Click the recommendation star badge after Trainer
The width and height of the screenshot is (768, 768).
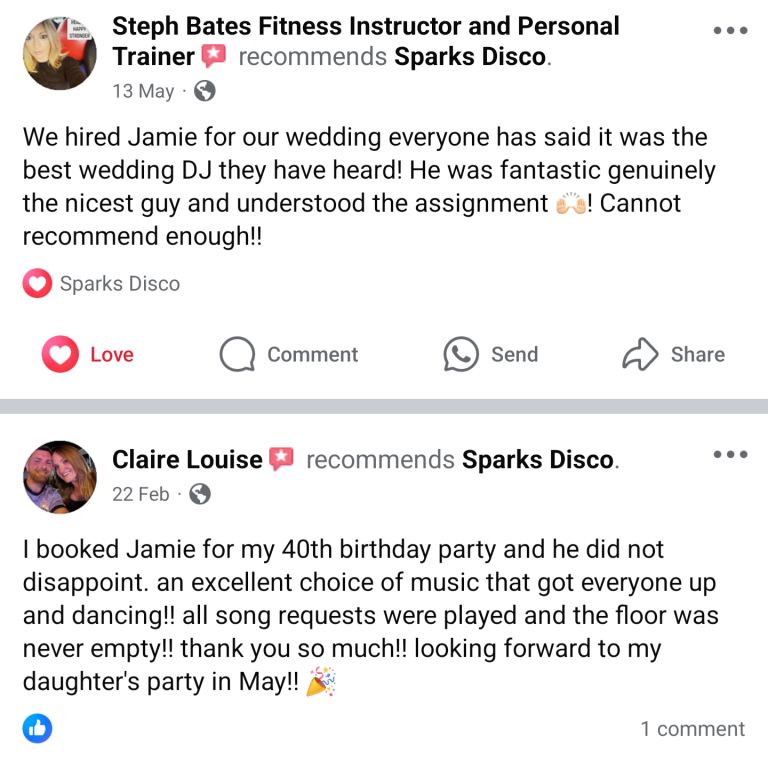tap(214, 56)
